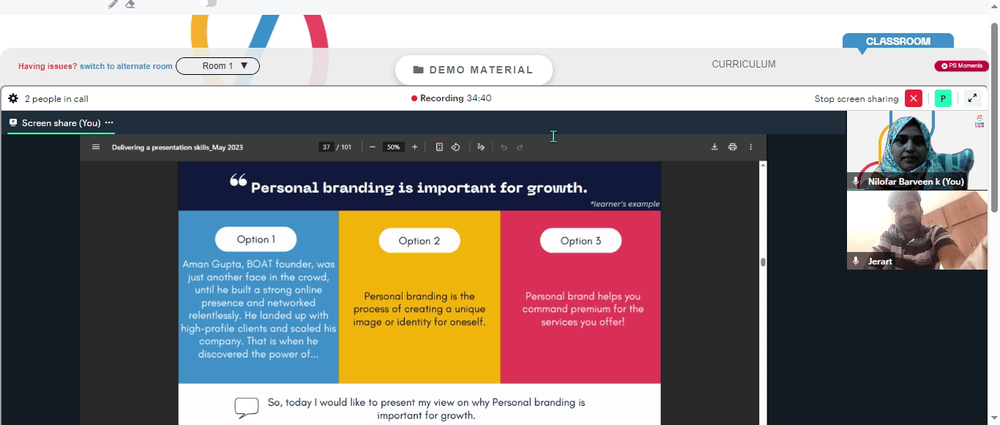
Task: Click the PS Moments badge
Action: pyautogui.click(x=961, y=66)
